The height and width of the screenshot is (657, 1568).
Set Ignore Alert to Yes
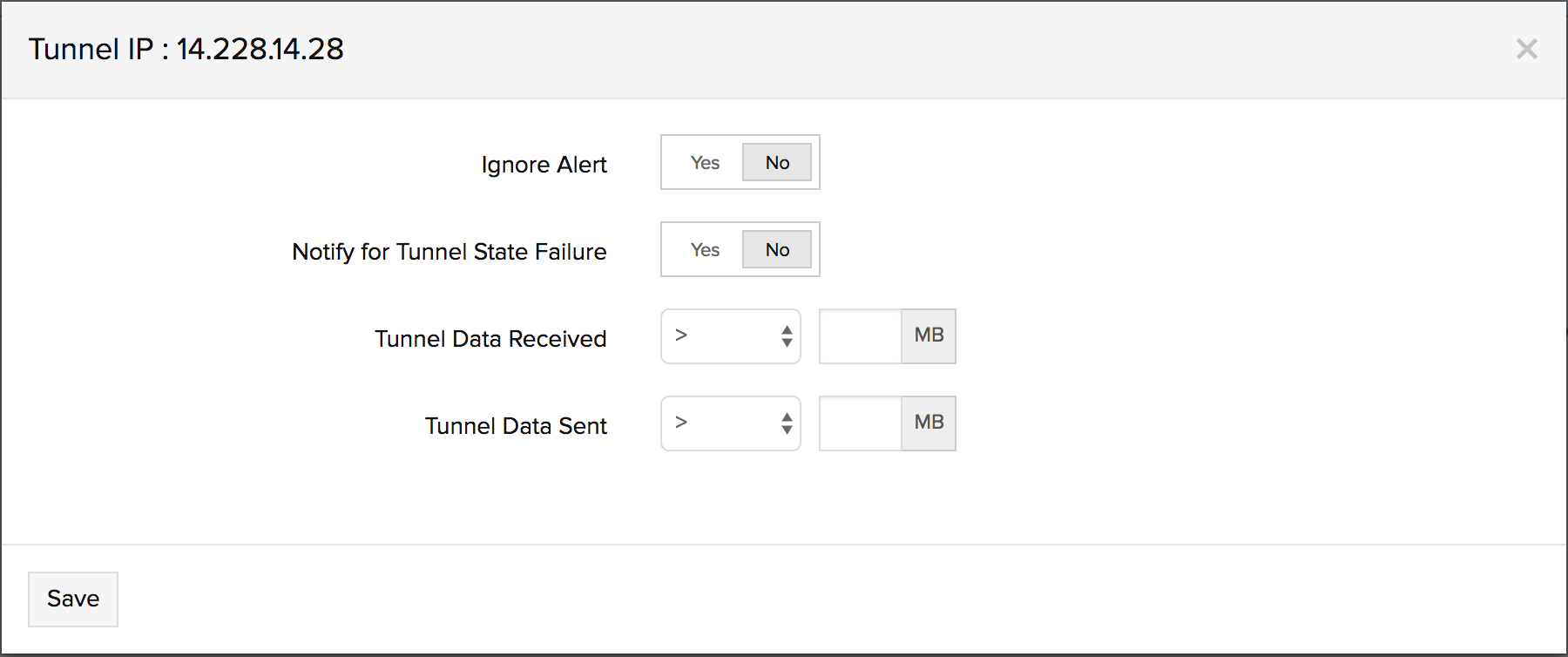click(705, 163)
